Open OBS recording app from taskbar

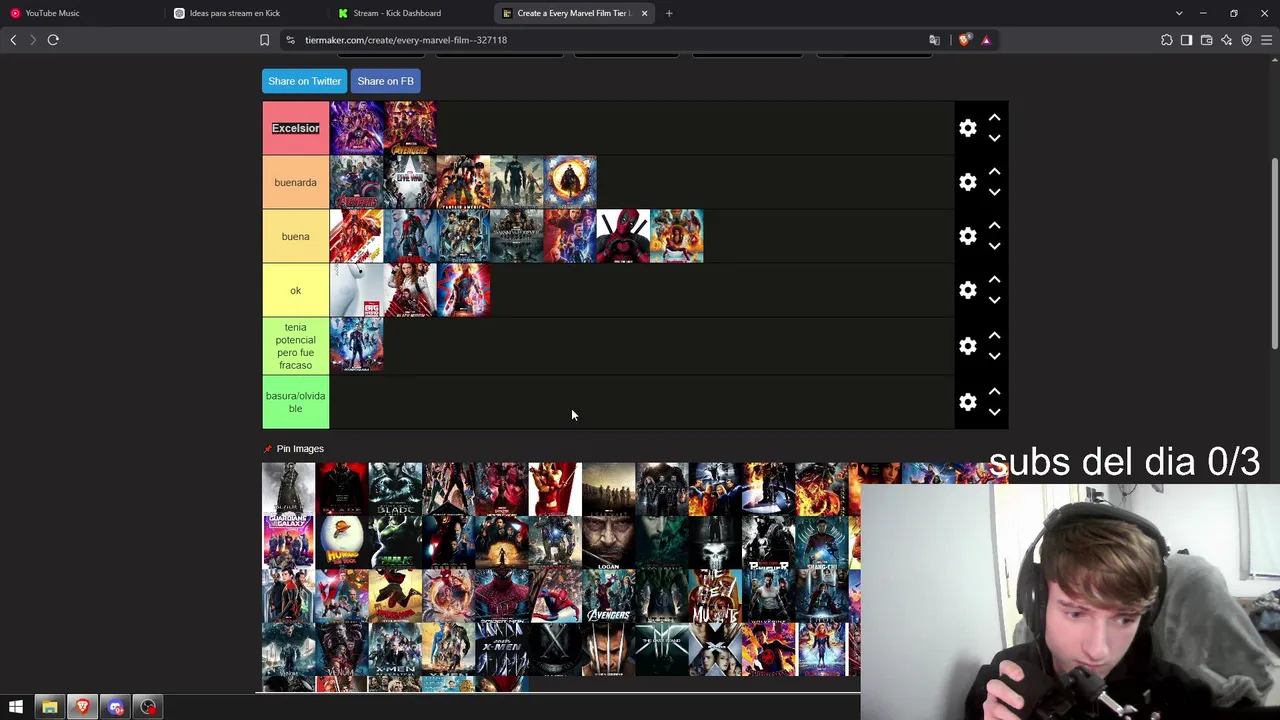[148, 707]
